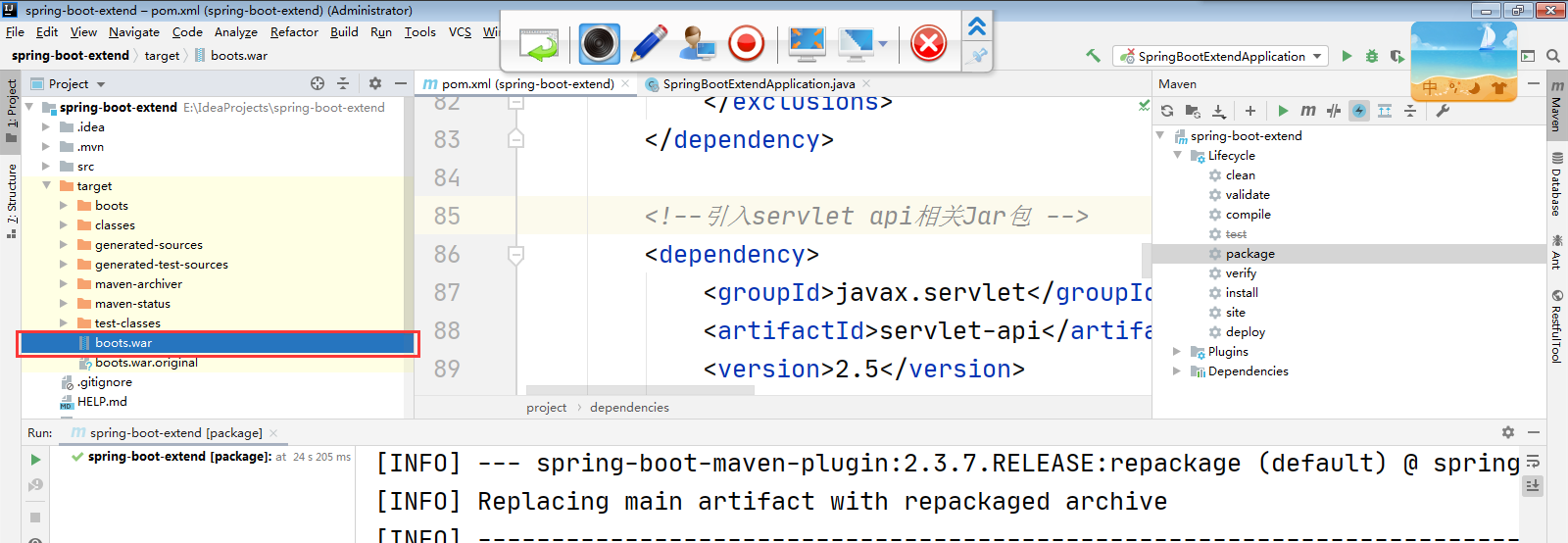
Task: Click the red record button in floating toolbar
Action: [746, 44]
